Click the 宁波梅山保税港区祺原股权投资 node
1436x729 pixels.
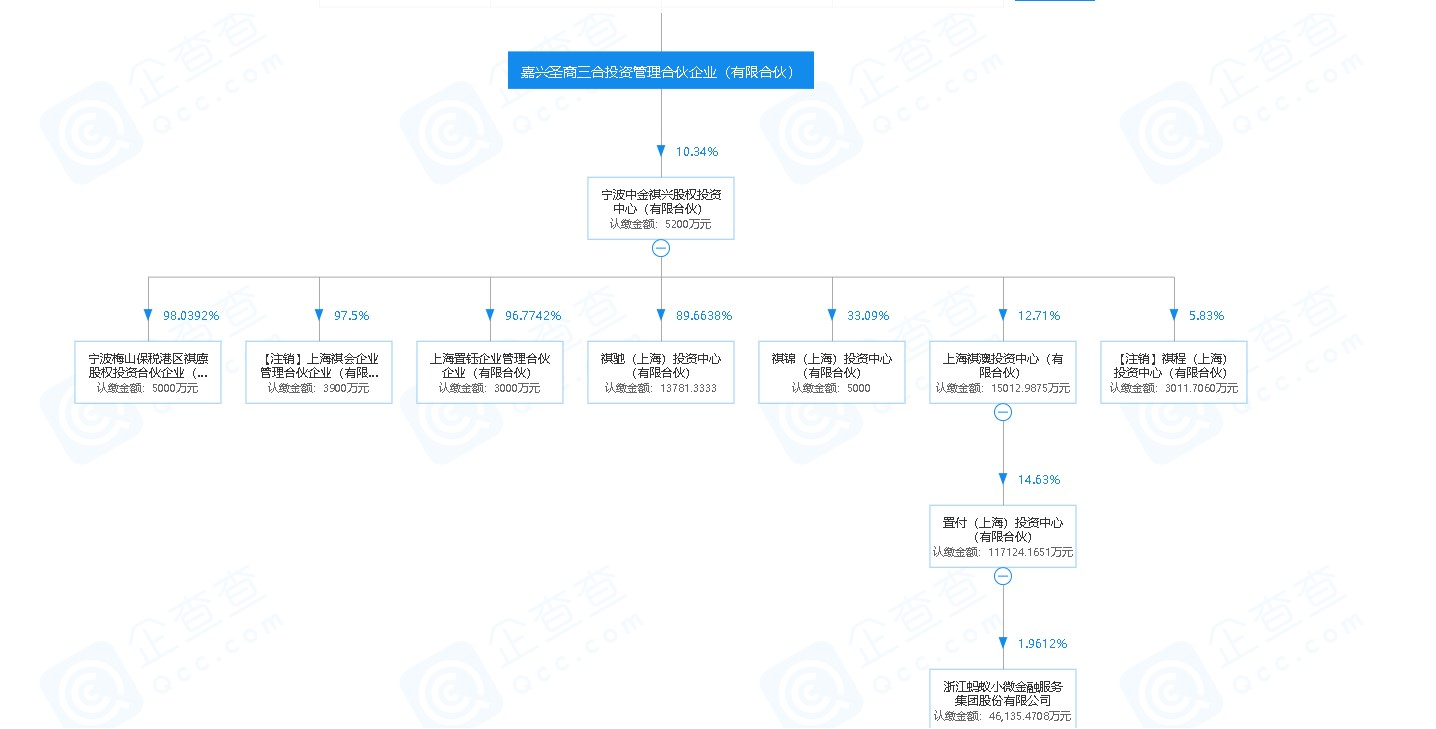point(148,372)
